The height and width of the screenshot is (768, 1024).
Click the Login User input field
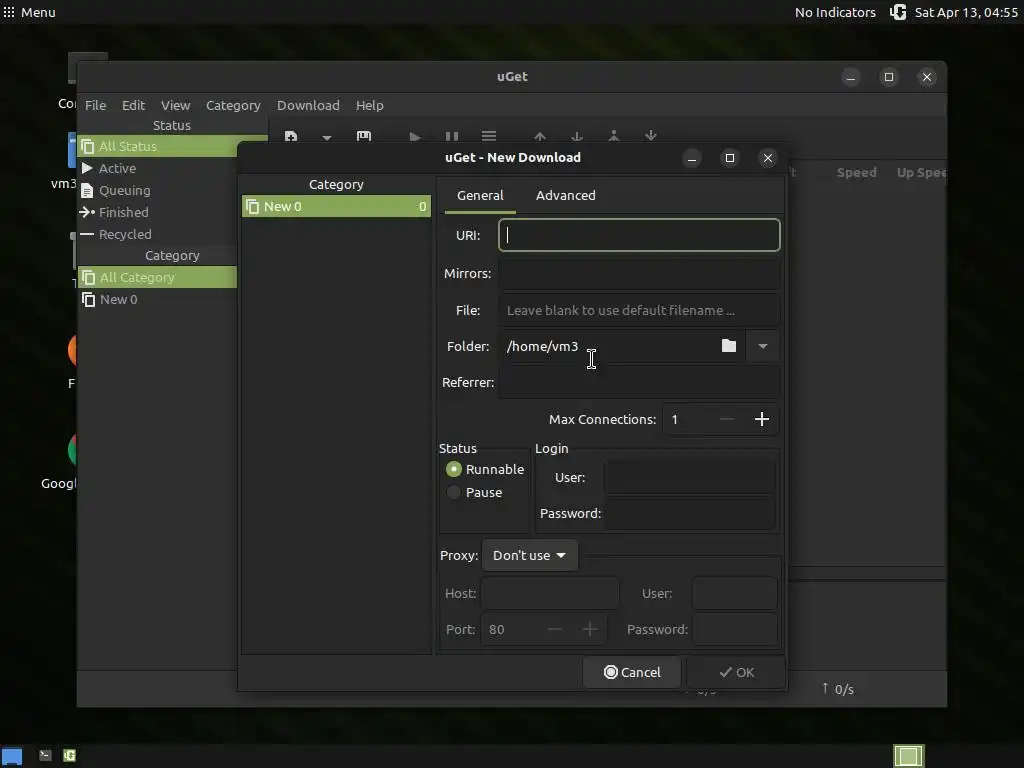click(690, 477)
